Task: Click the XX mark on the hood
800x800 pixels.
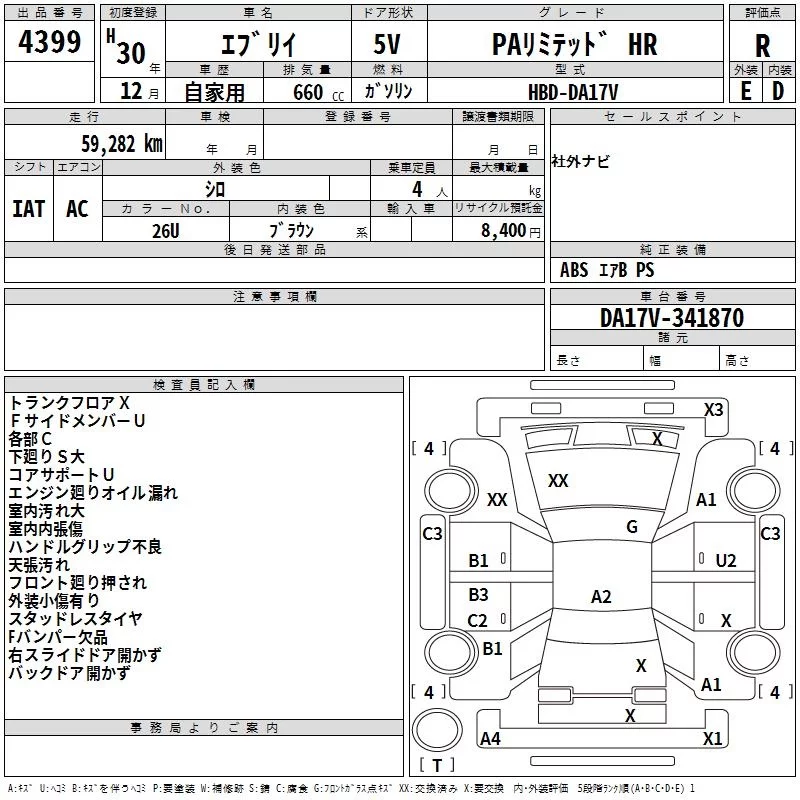Action: point(558,480)
